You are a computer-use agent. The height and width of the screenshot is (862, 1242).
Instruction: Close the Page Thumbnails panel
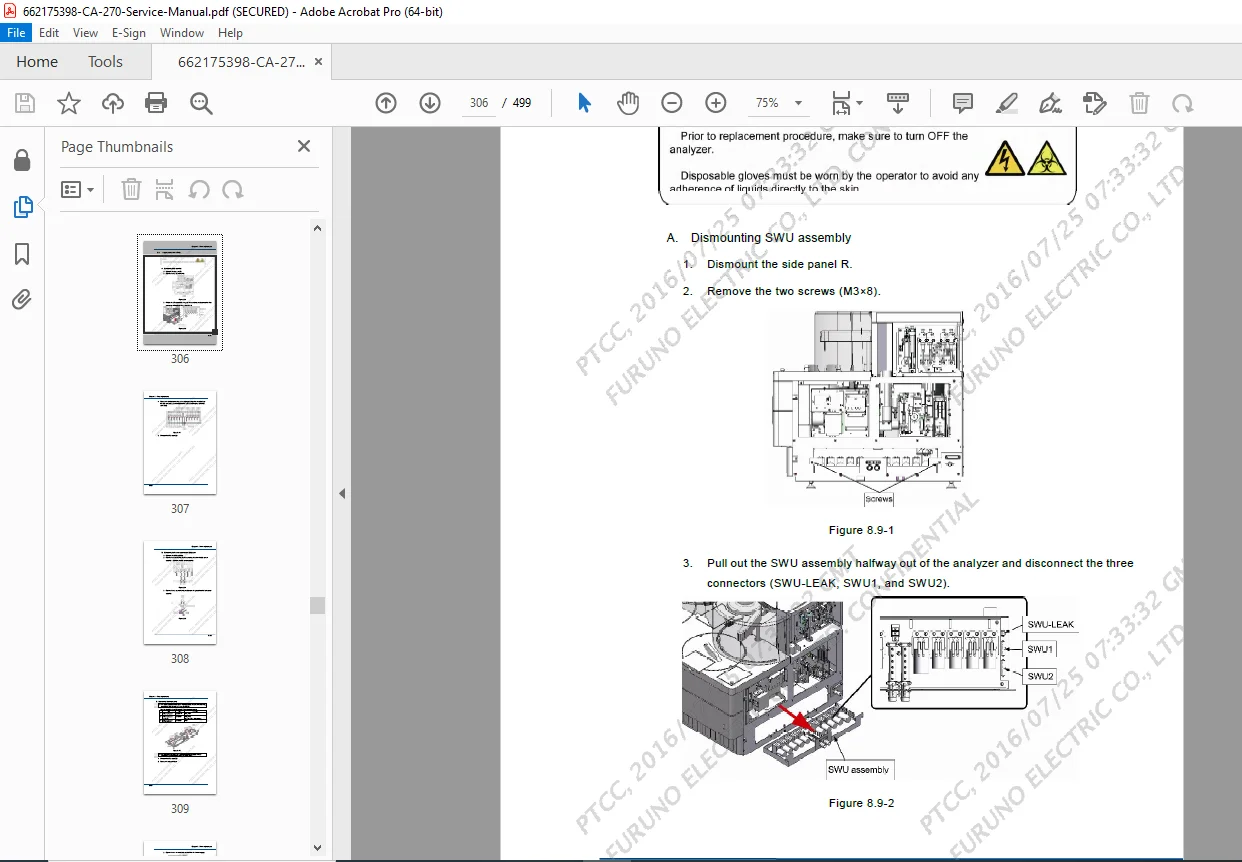(304, 146)
